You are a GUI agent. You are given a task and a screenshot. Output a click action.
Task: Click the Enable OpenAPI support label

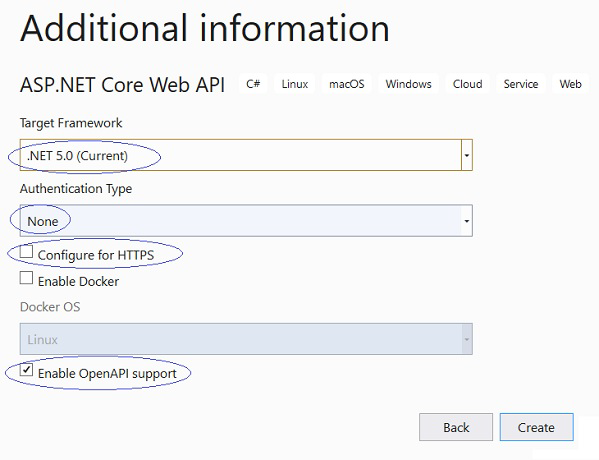[107, 374]
